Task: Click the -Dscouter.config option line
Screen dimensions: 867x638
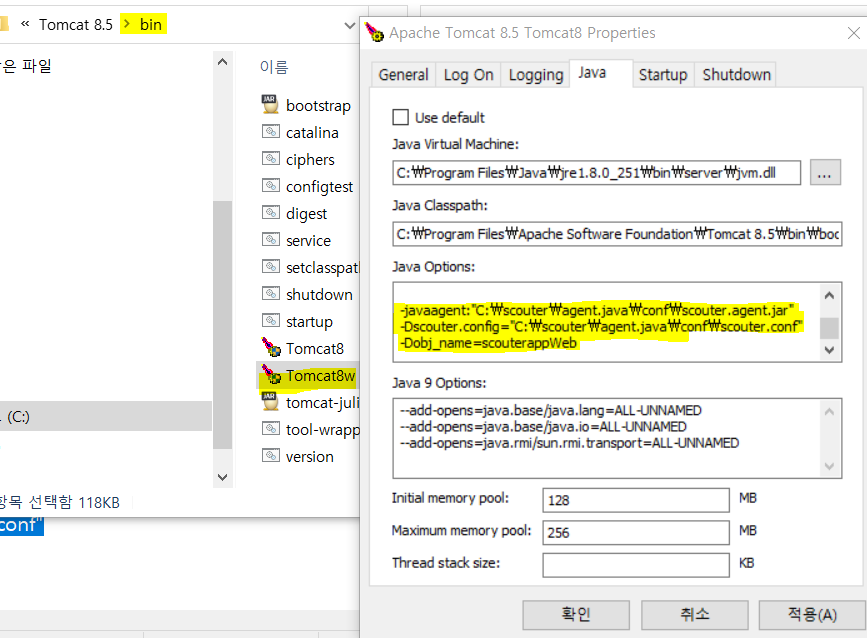Action: coord(601,326)
